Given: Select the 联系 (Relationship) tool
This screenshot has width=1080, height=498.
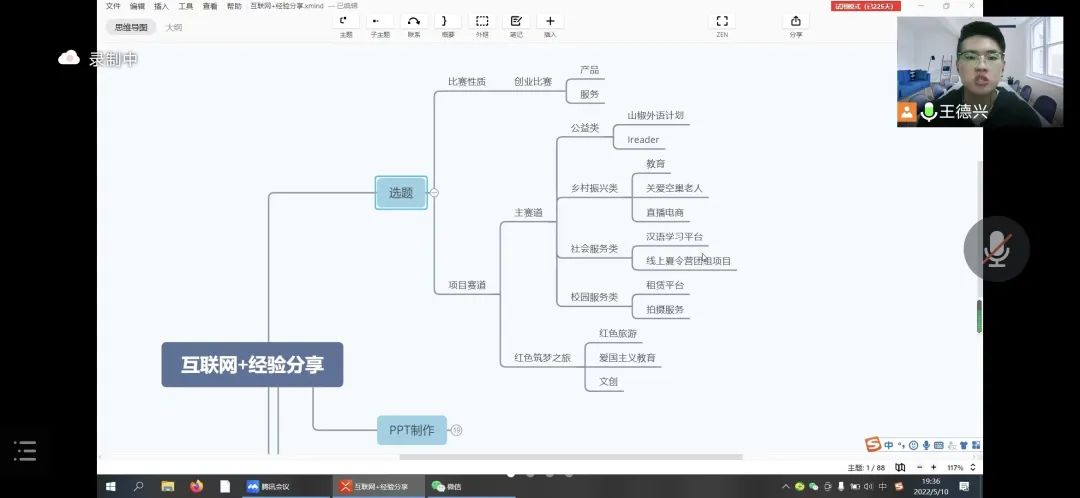Looking at the screenshot, I should tap(414, 21).
